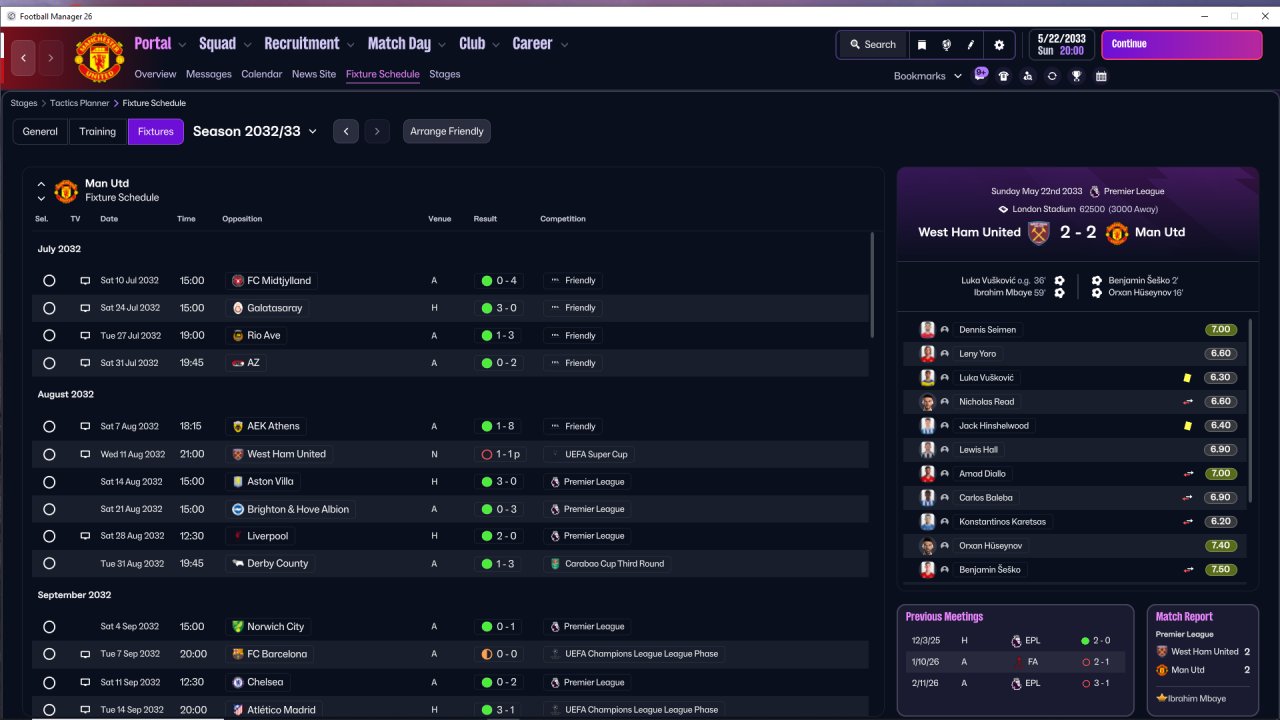
Task: Select the Norwich City fixture radio button
Action: tap(49, 627)
